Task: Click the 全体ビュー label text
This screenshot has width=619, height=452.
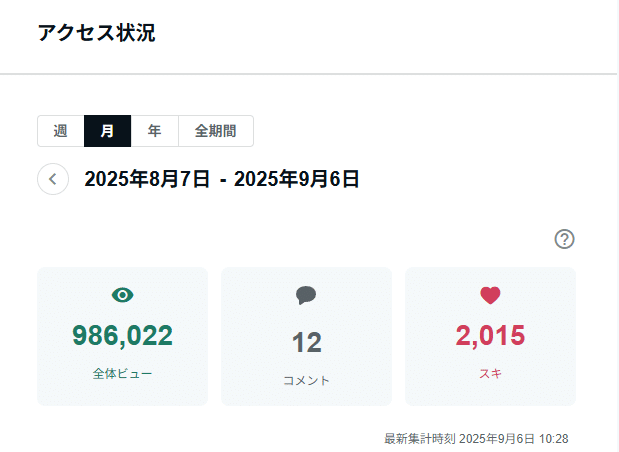Action: click(x=122, y=373)
